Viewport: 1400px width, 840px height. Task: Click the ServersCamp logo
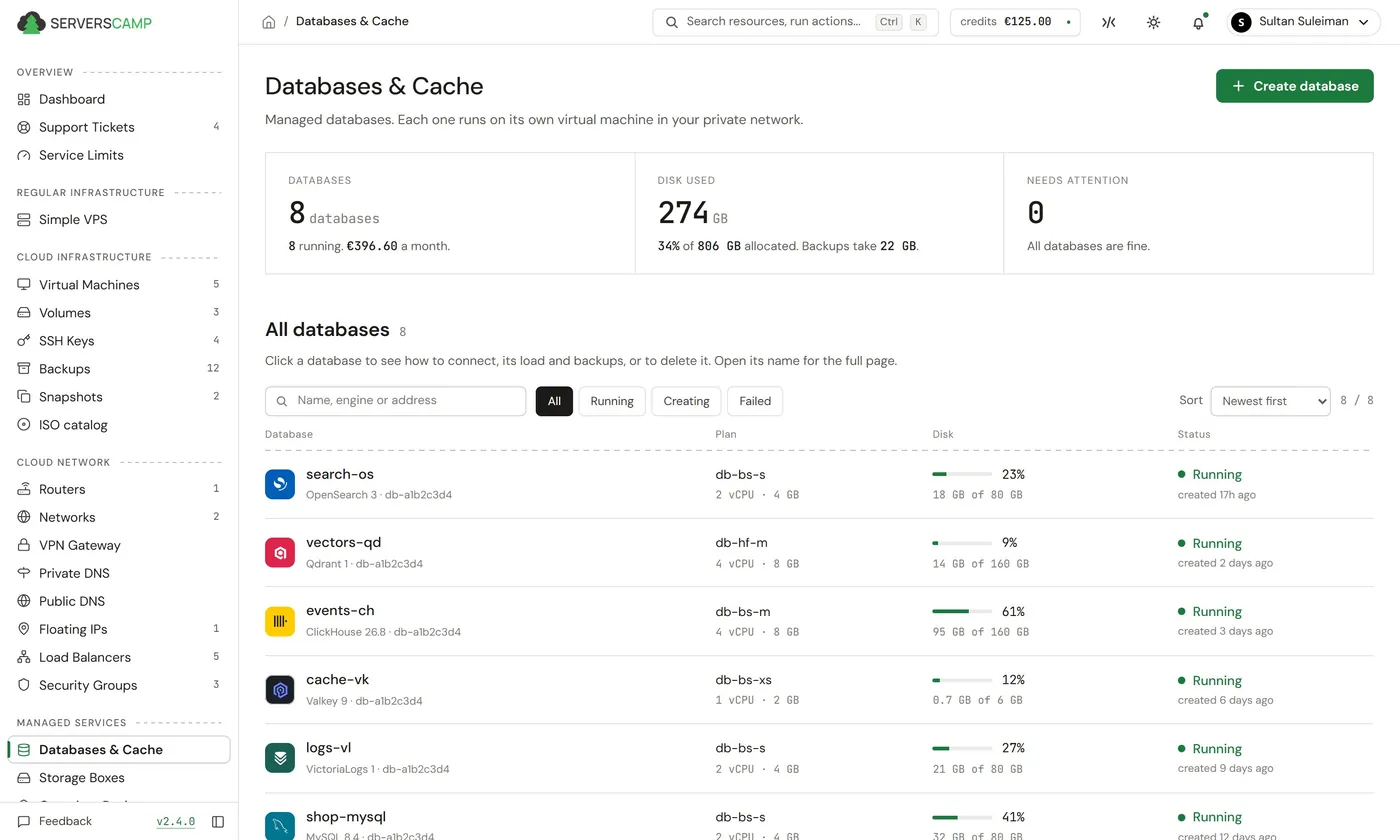85,22
